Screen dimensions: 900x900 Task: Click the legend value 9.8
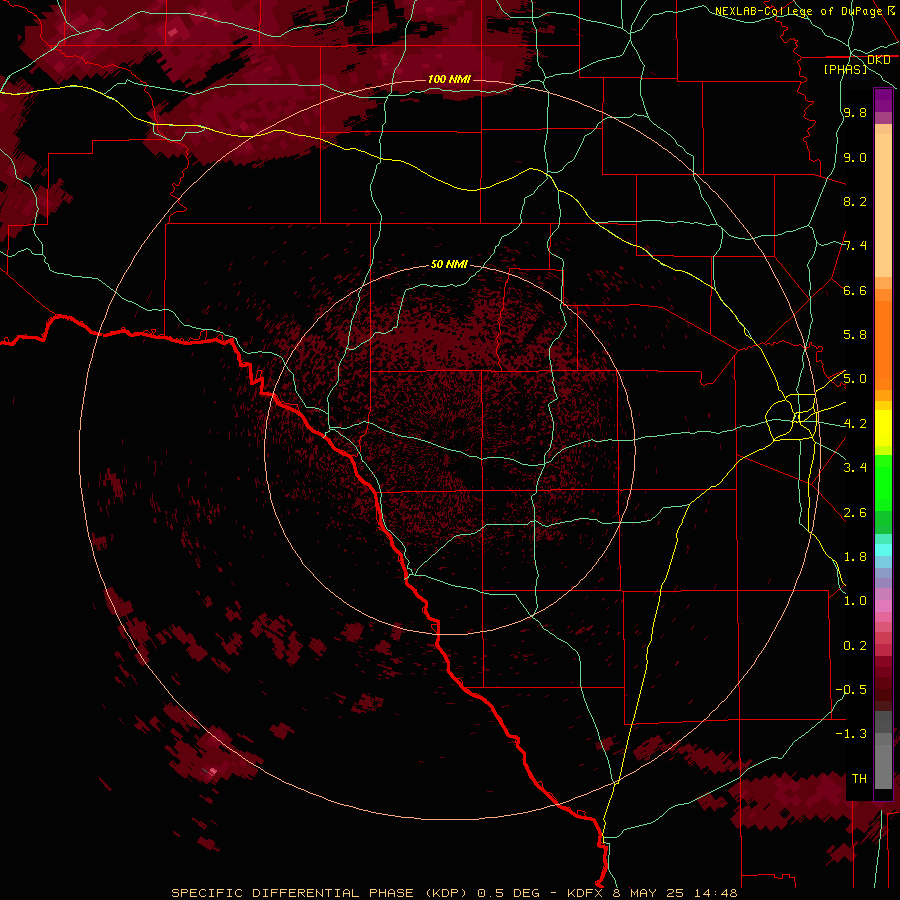tap(855, 113)
